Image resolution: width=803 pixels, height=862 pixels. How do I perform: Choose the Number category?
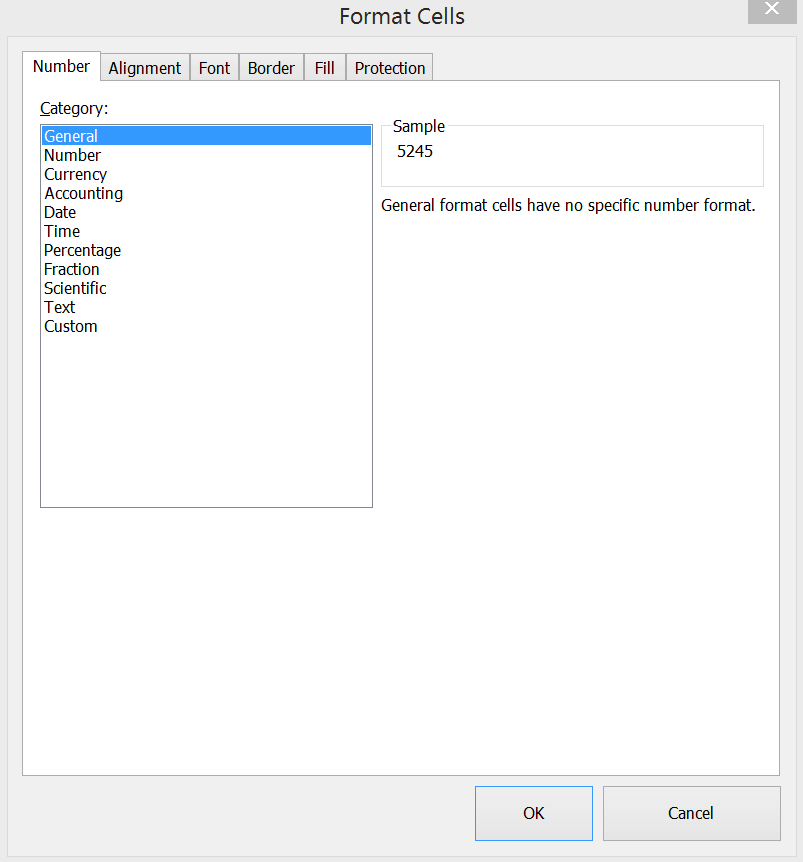[72, 155]
